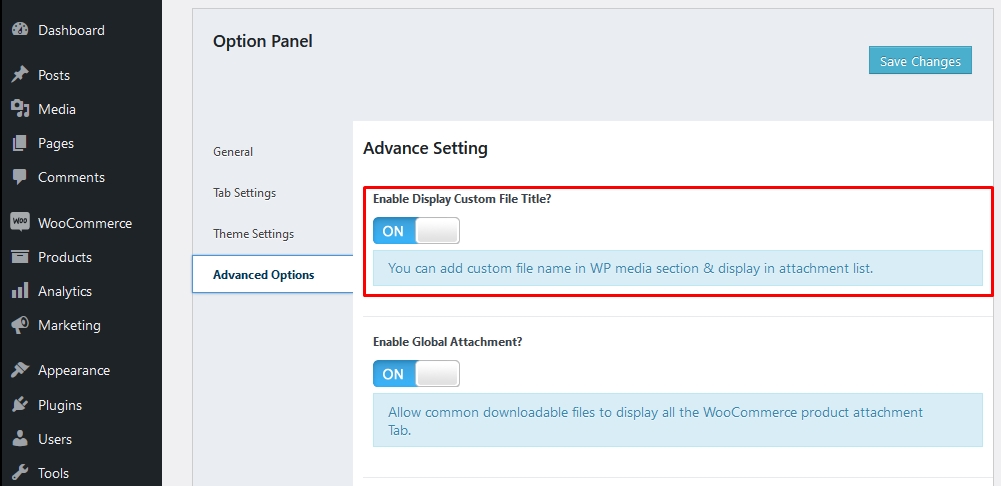1001x486 pixels.
Task: Click the Marketing megaphone icon
Action: pyautogui.click(x=20, y=325)
